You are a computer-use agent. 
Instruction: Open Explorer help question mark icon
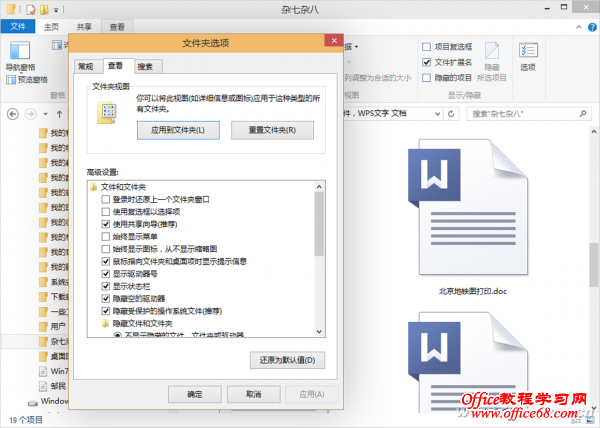[x=592, y=27]
